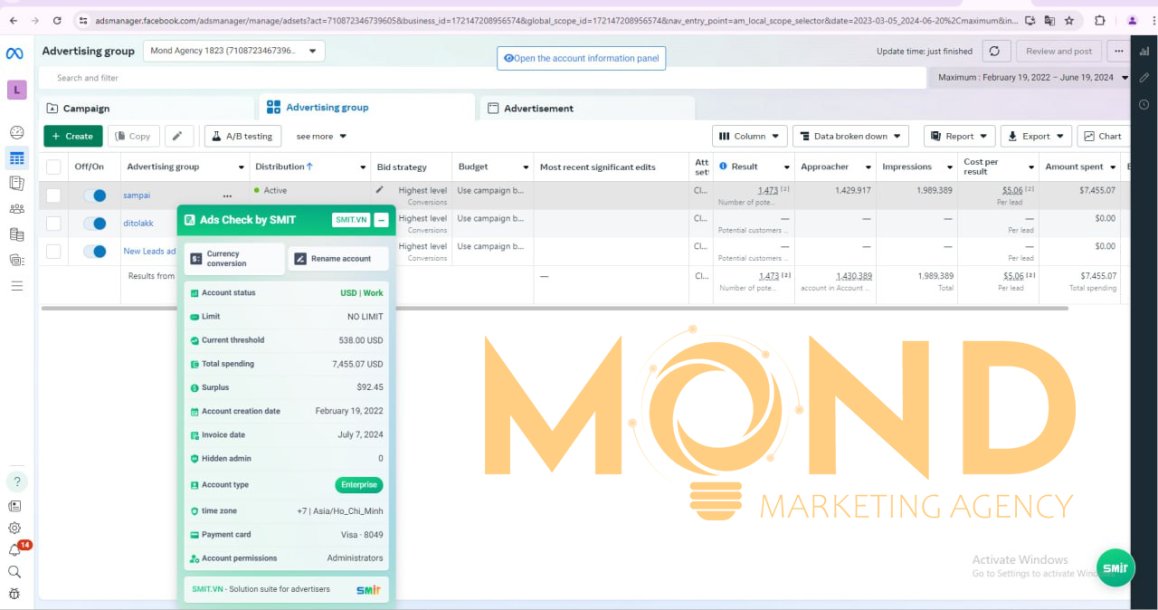Toggle the ditolakk ad group switch
Viewport: 1158px width, 610px height.
pyautogui.click(x=95, y=223)
